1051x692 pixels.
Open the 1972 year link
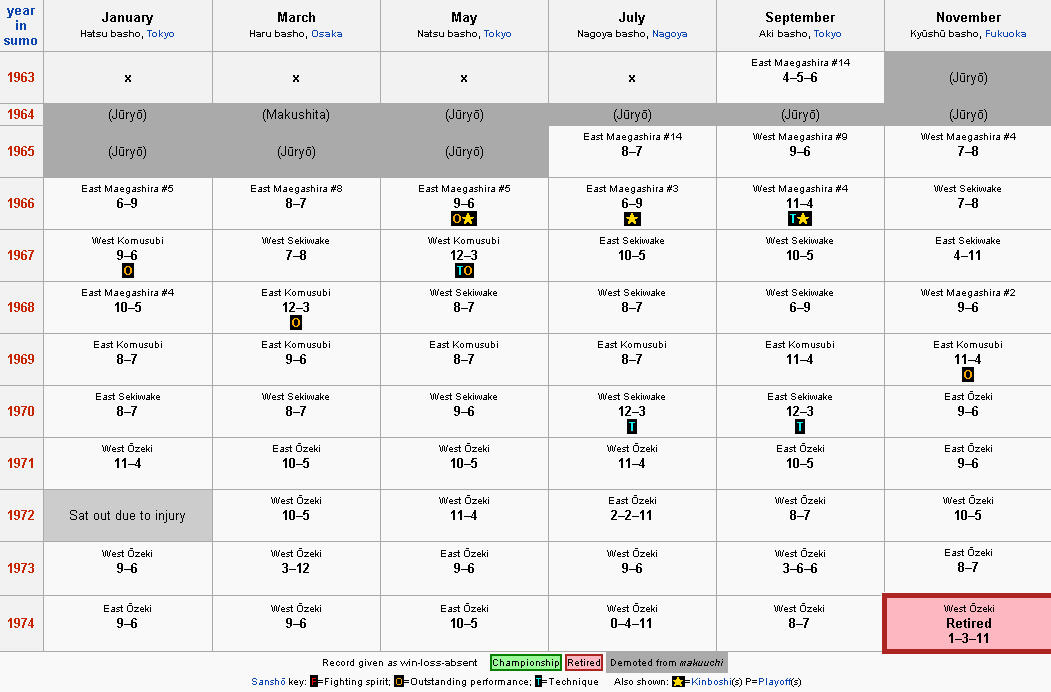pyautogui.click(x=21, y=515)
